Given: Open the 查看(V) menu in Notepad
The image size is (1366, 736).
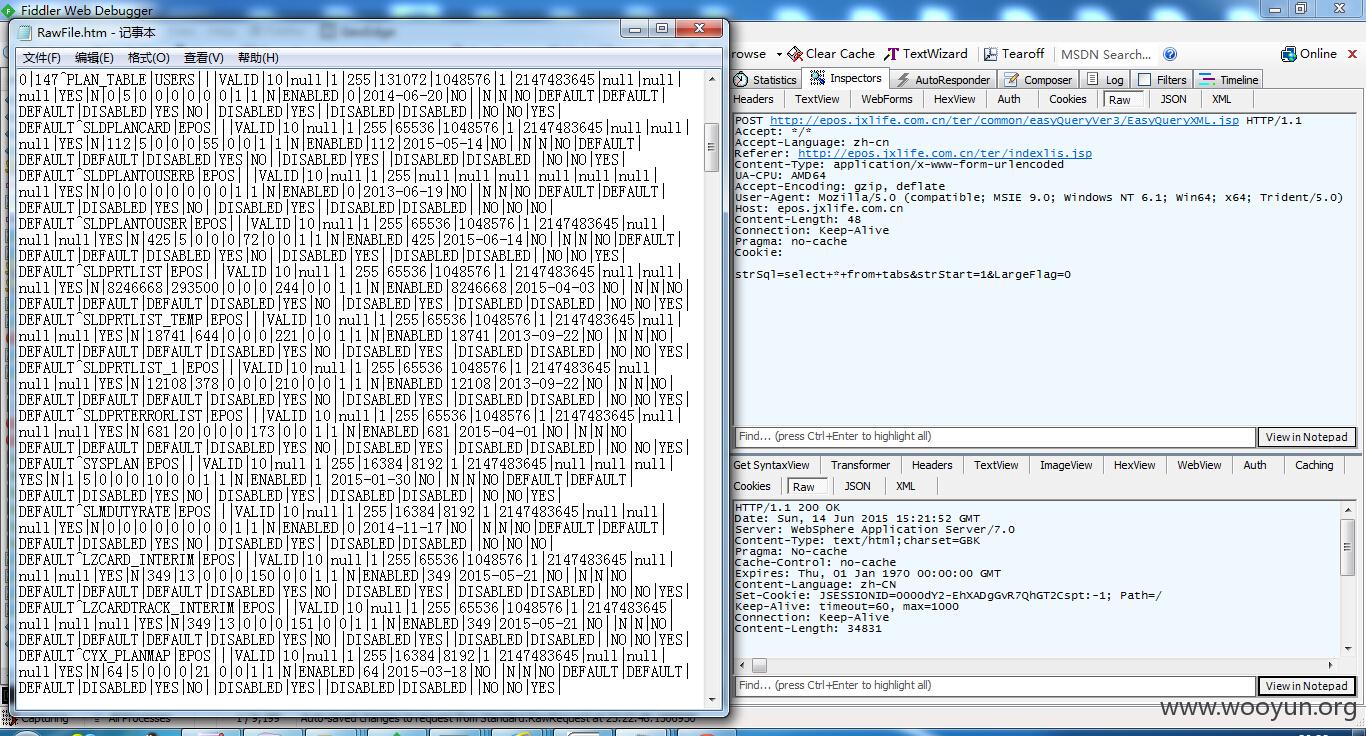Looking at the screenshot, I should (204, 58).
